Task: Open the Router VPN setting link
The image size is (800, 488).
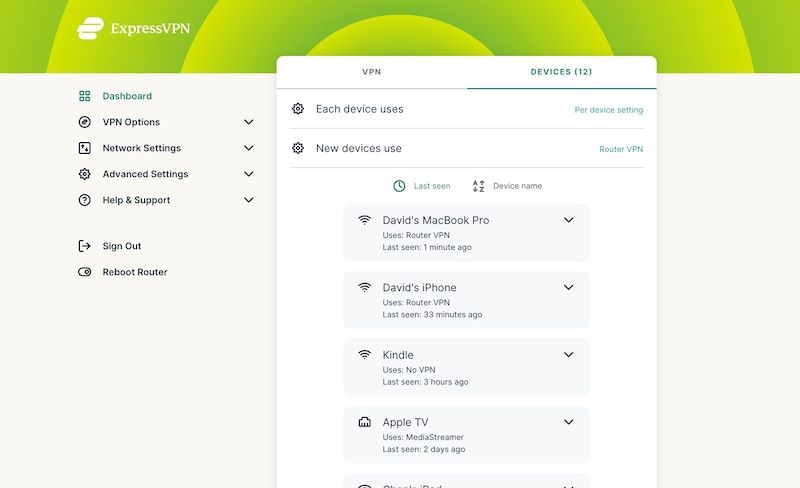Action: pos(621,149)
